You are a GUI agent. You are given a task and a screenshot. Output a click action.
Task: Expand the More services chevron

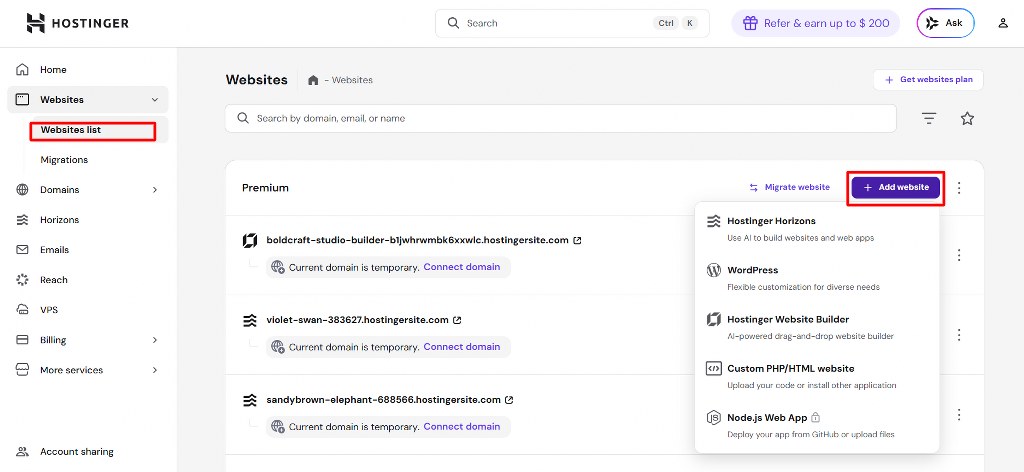click(x=155, y=370)
